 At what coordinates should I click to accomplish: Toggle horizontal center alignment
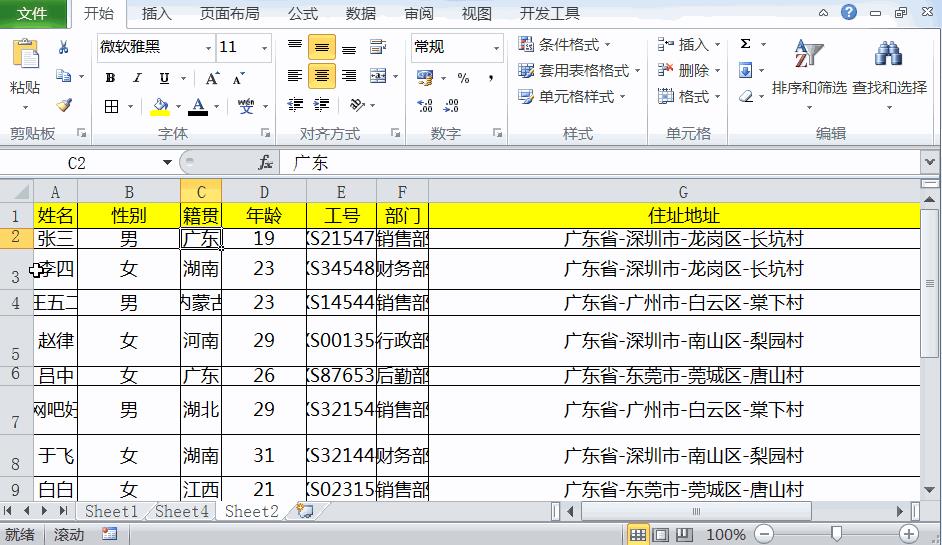(x=321, y=76)
